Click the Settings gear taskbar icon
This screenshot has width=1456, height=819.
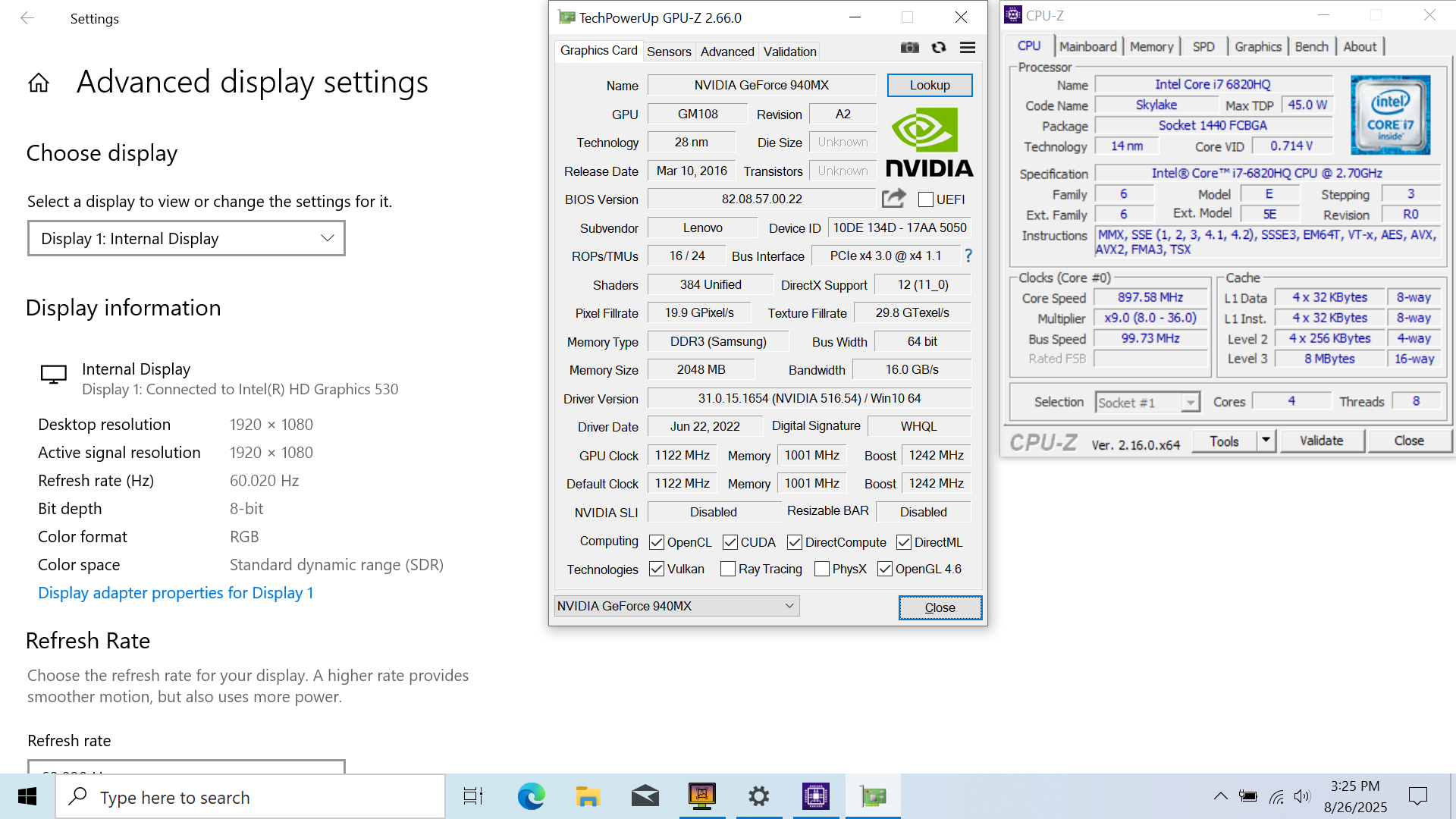(758, 796)
